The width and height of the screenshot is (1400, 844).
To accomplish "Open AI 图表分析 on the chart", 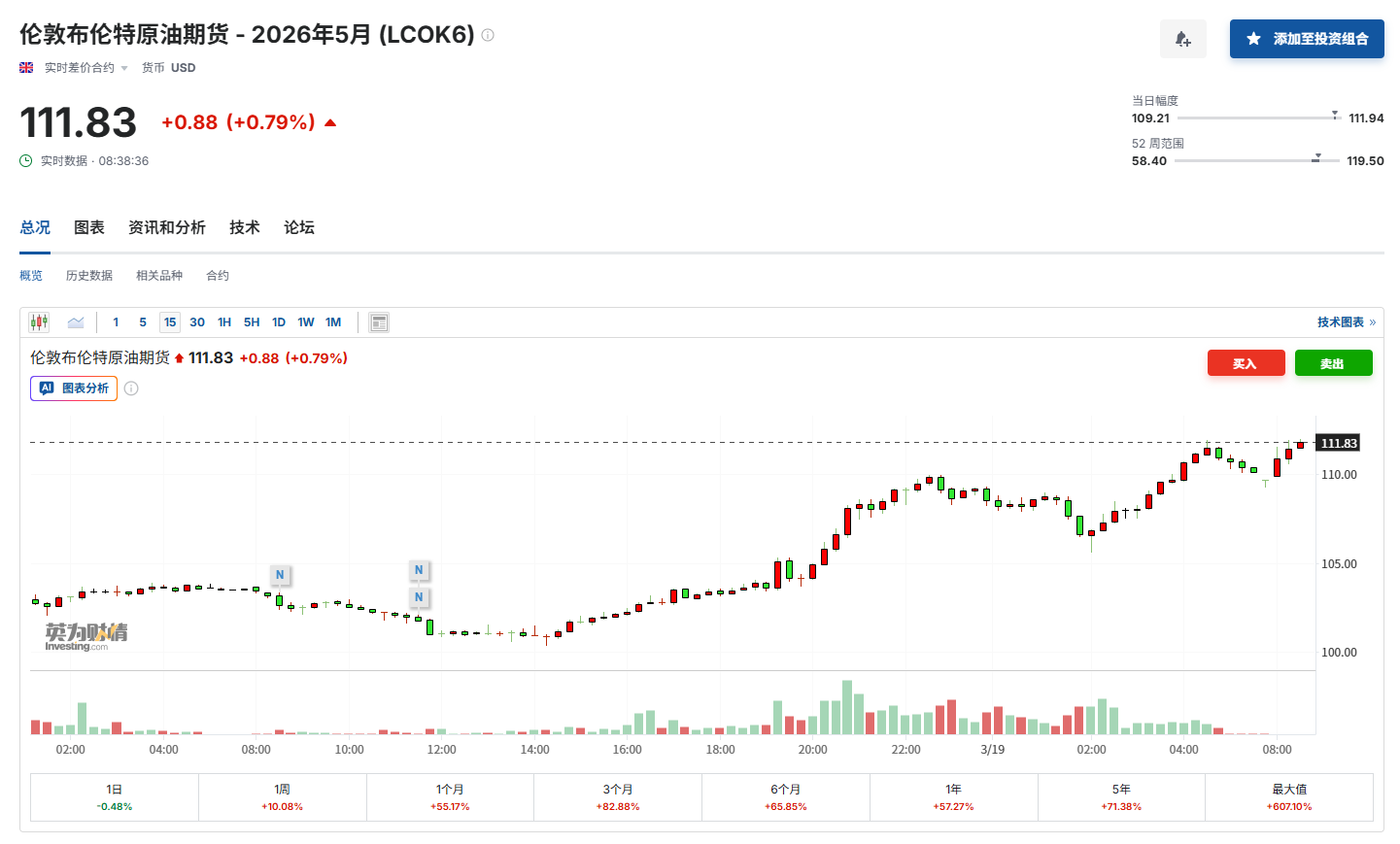I will [x=73, y=388].
